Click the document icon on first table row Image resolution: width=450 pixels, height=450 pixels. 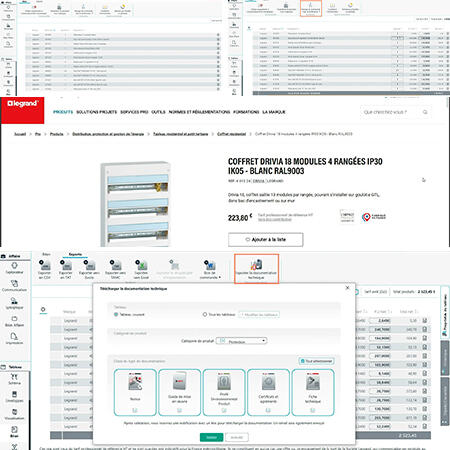425,320
